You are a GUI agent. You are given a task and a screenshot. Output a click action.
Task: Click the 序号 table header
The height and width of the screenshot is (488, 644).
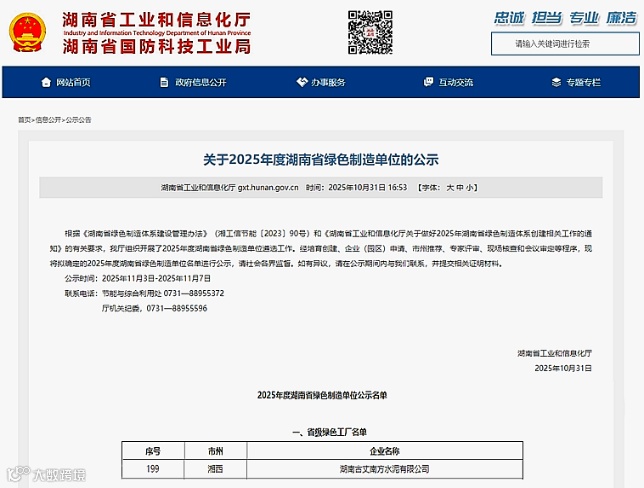click(x=153, y=451)
